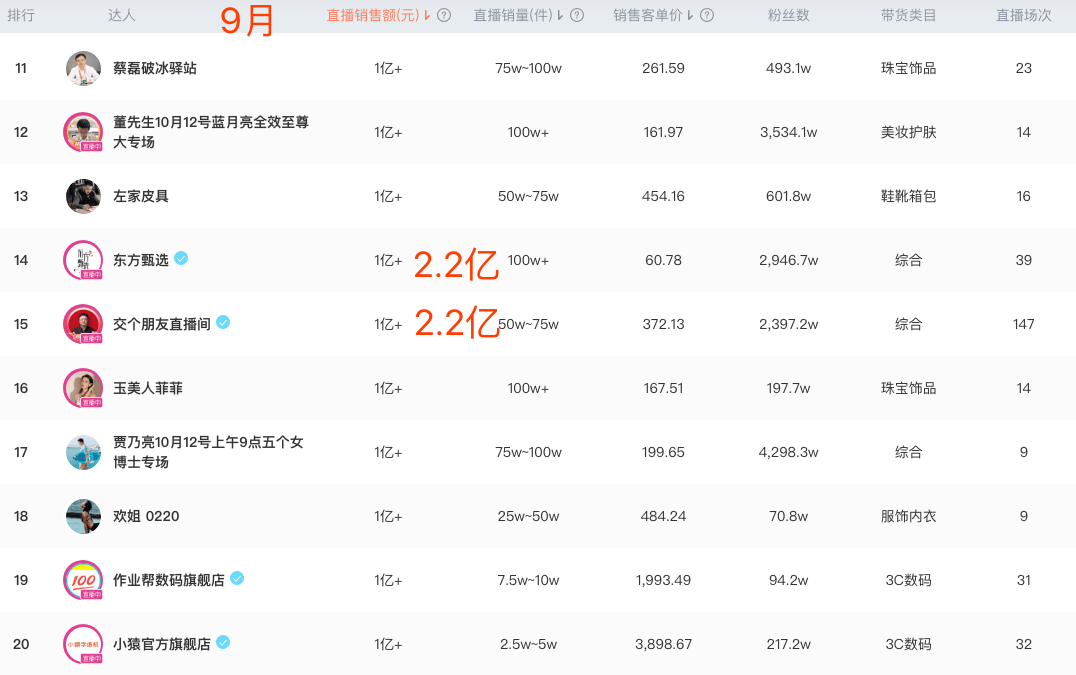
Task: Select fan count 3,534.1w
Action: coord(788,132)
